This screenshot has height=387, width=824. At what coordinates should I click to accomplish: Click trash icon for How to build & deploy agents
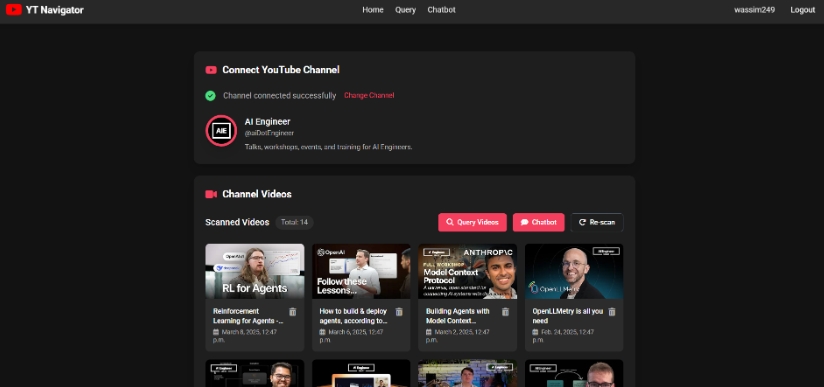pyautogui.click(x=399, y=312)
